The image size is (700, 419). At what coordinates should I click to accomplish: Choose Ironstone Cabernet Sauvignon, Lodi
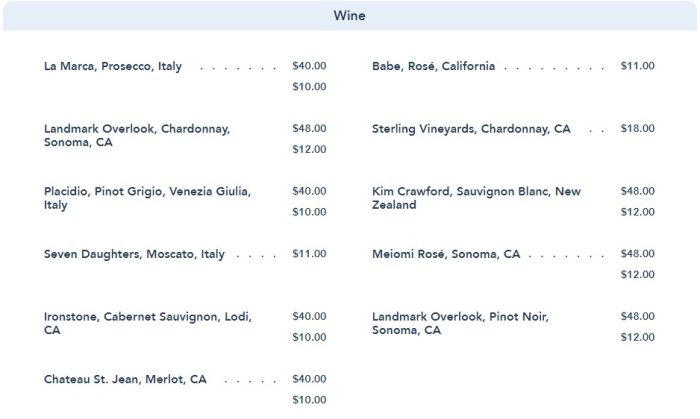[x=147, y=323]
